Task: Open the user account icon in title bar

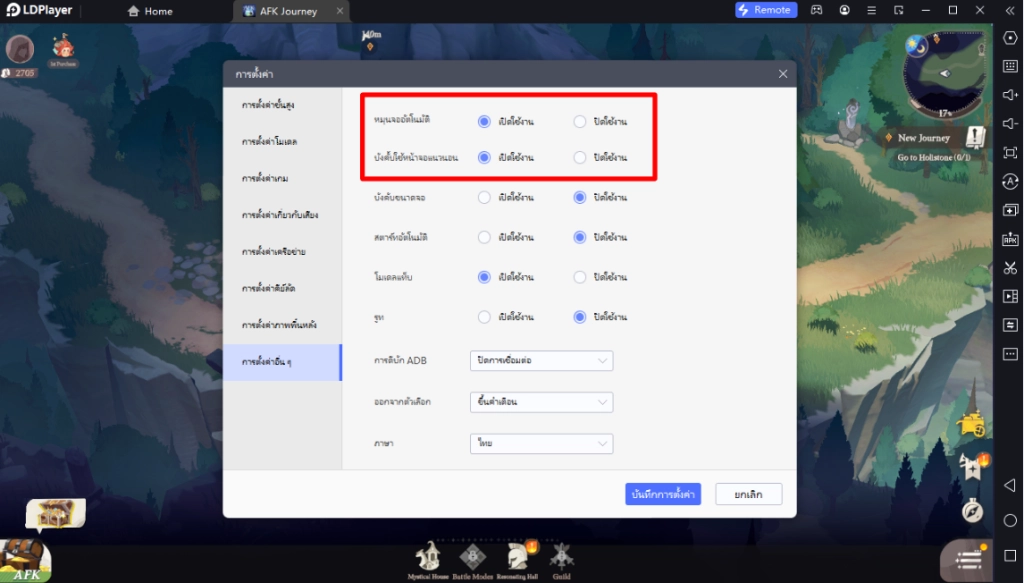Action: pos(844,10)
